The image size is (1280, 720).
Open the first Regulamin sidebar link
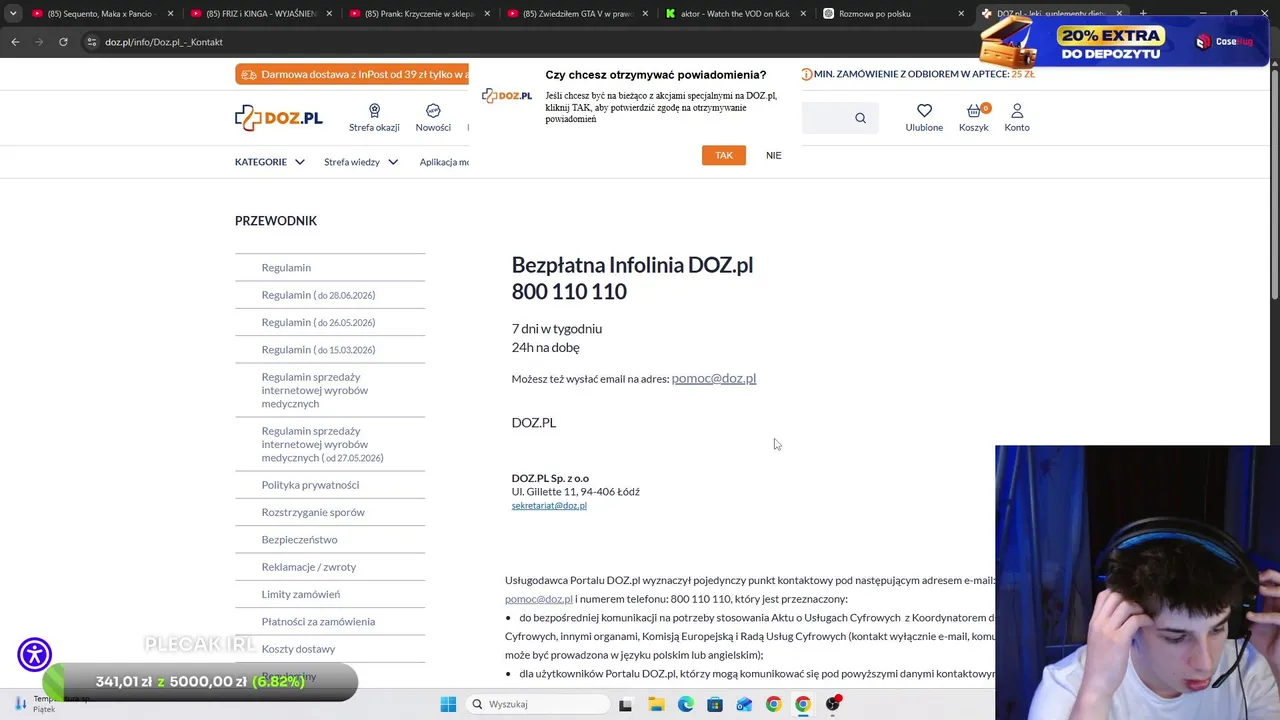(x=286, y=268)
